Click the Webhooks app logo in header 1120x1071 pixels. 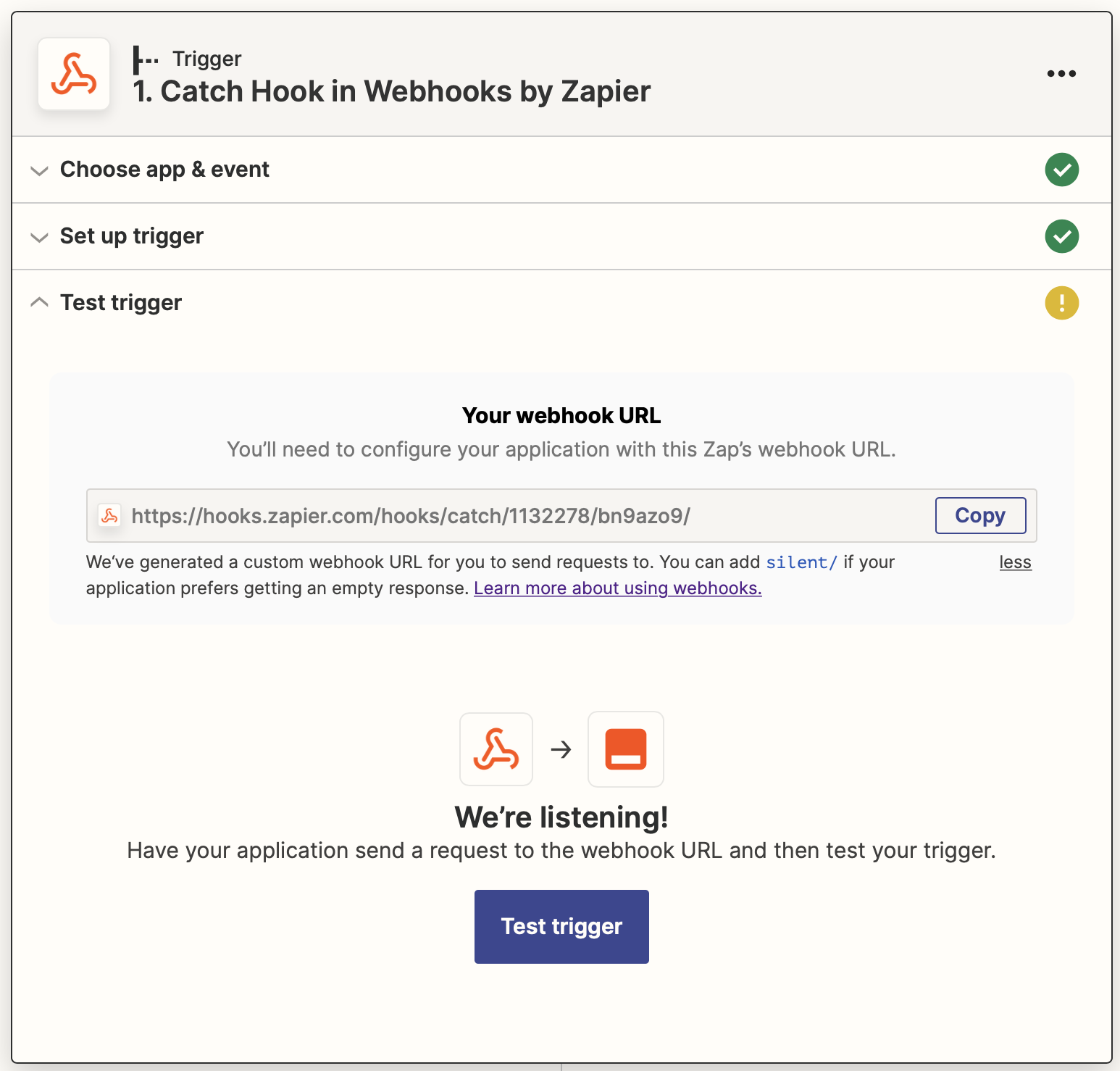[74, 74]
